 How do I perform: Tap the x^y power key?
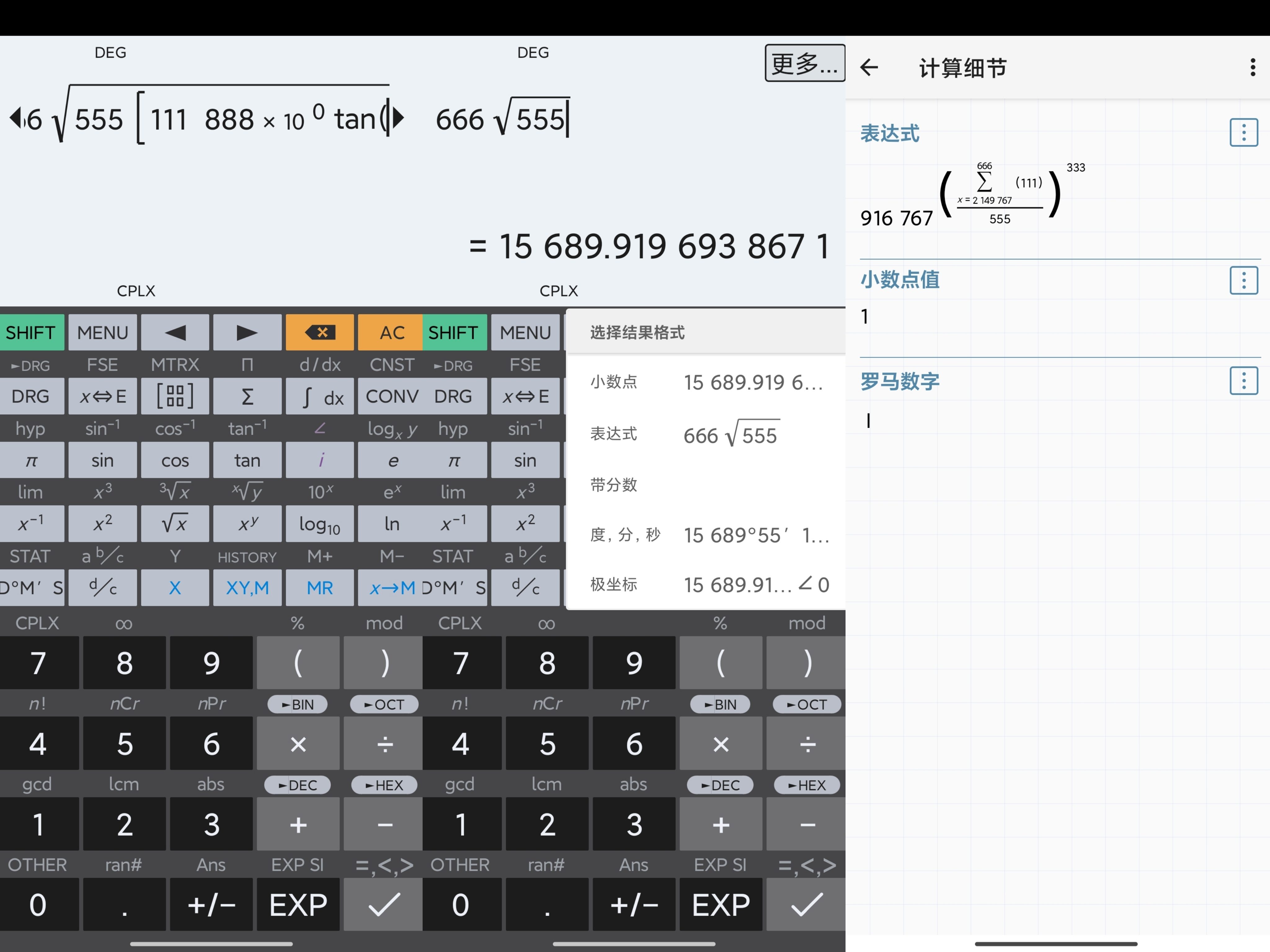pyautogui.click(x=247, y=523)
